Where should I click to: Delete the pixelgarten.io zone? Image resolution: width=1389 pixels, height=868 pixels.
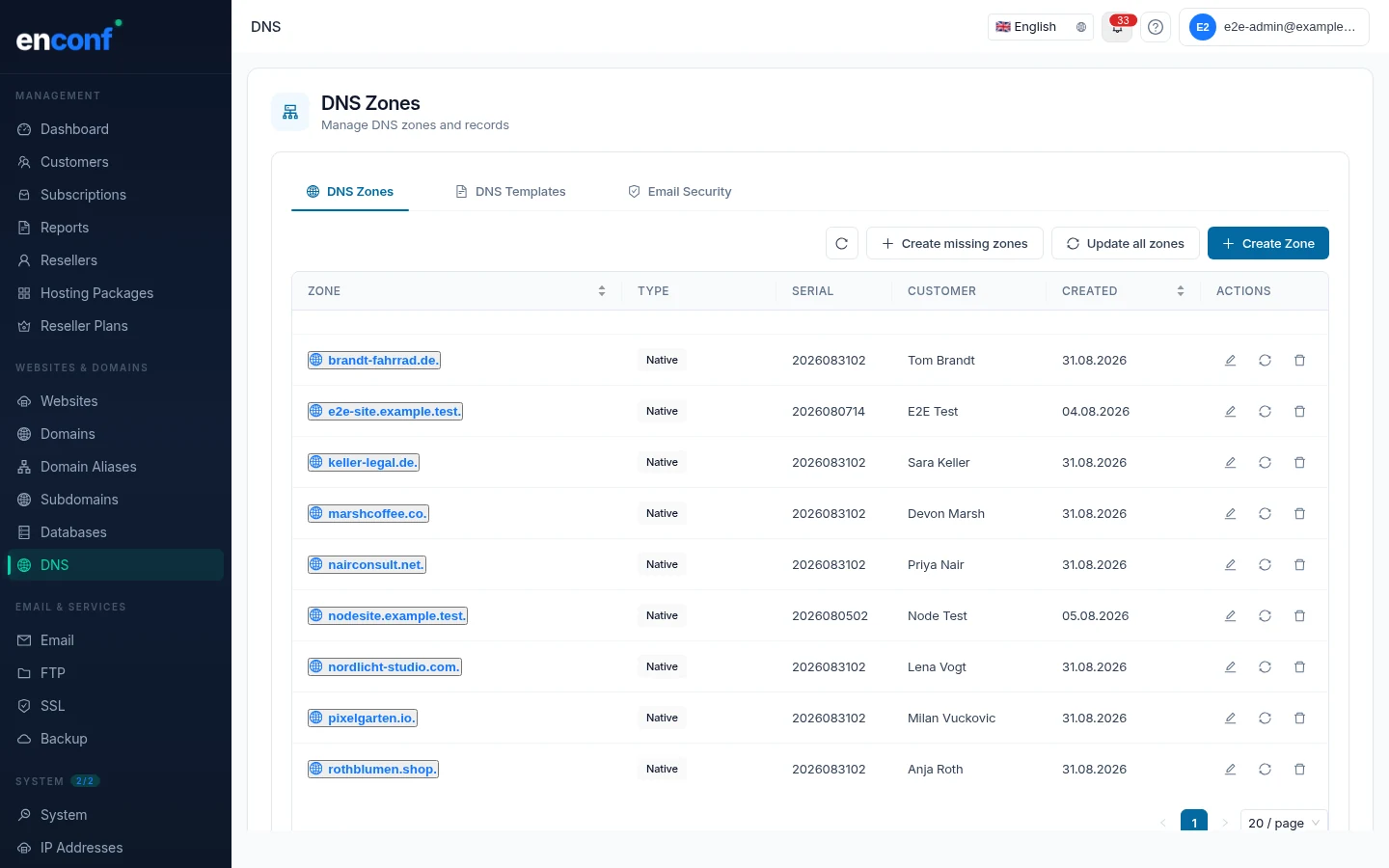pos(1299,718)
